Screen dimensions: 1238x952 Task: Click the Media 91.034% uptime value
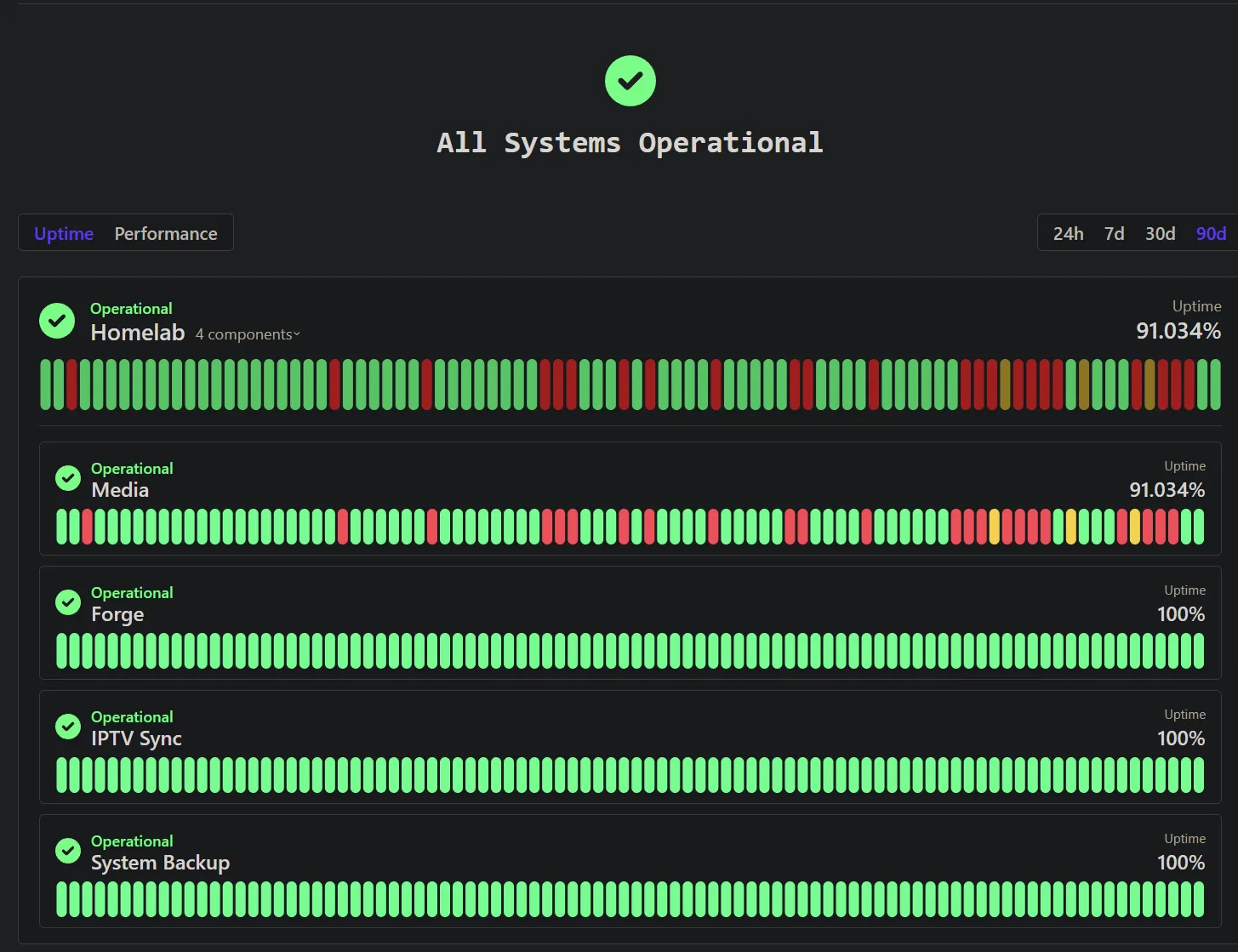pos(1167,490)
